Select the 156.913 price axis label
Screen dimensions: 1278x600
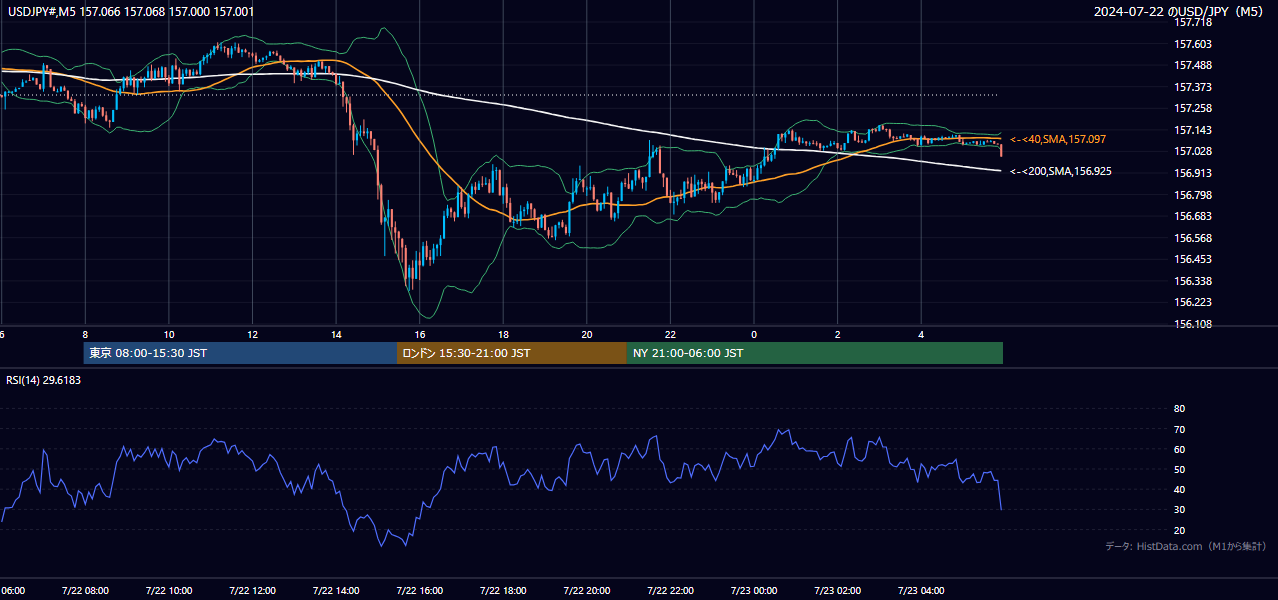(1192, 173)
